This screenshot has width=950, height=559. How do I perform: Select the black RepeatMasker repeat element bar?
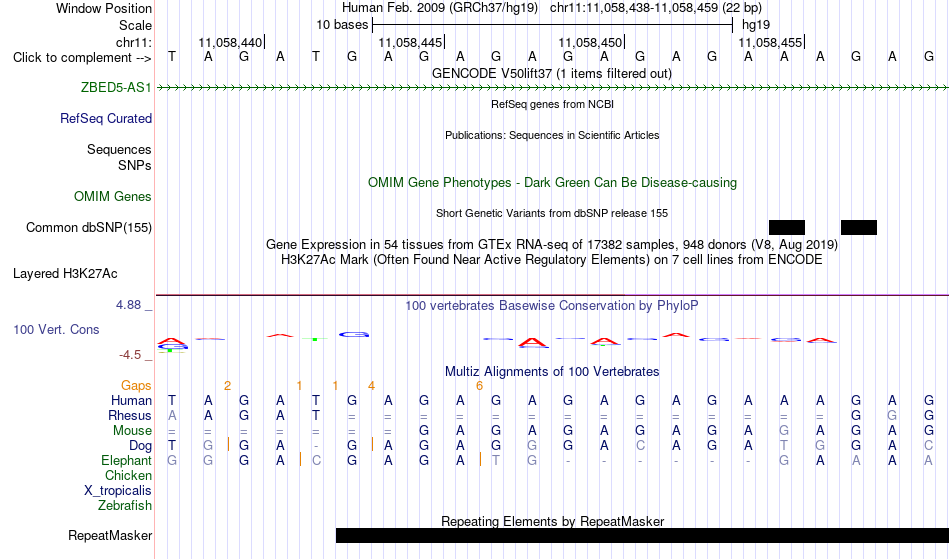pyautogui.click(x=642, y=535)
